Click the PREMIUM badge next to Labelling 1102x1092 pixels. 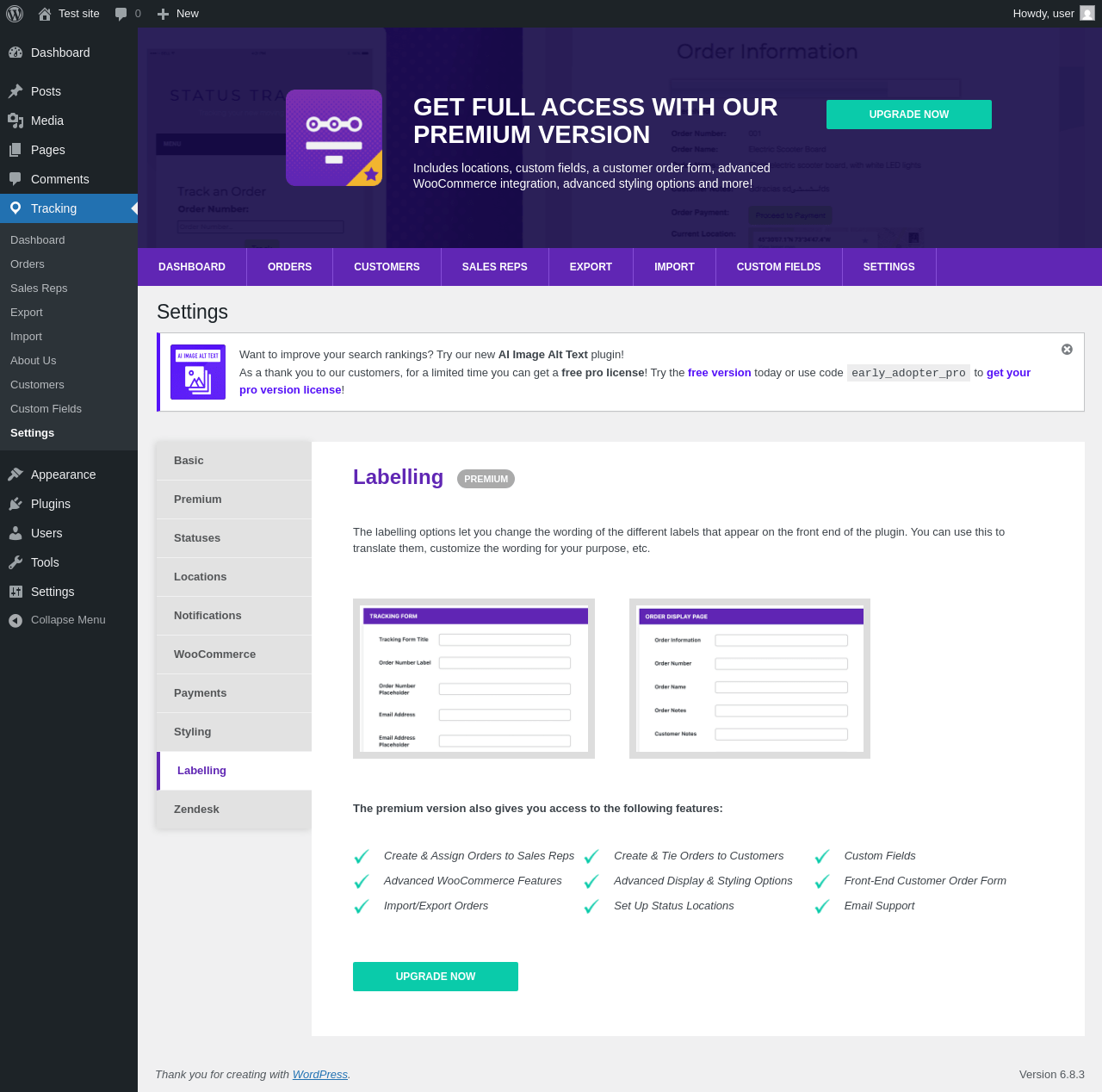tap(486, 479)
